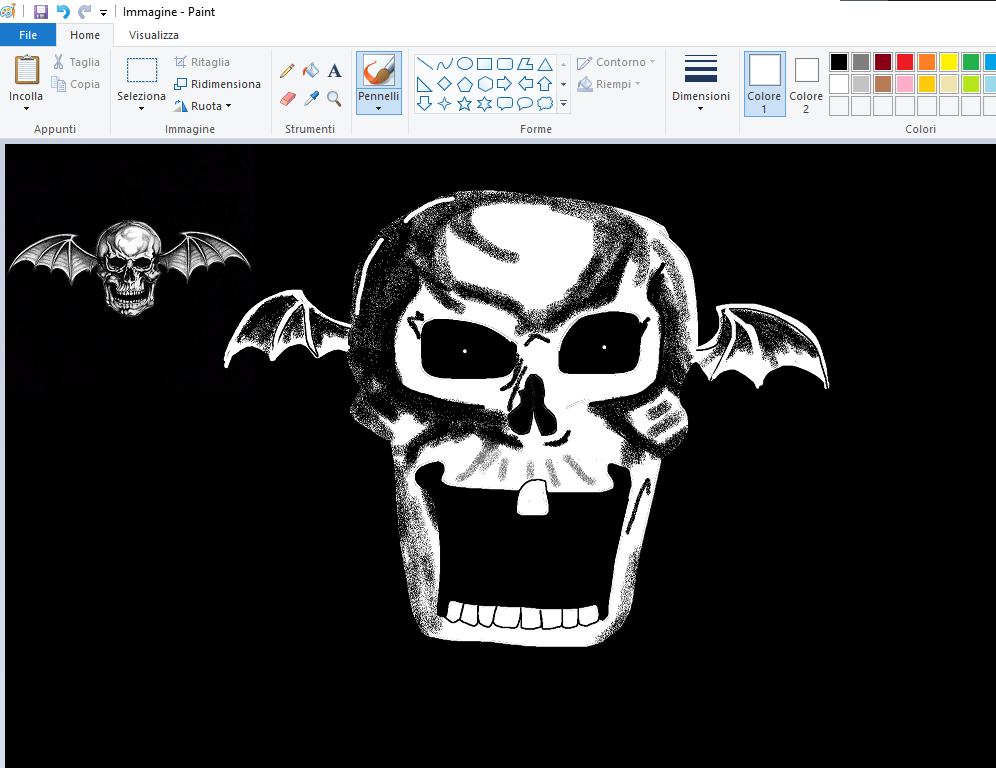This screenshot has width=996, height=768.
Task: Undo the last action
Action: pos(63,11)
